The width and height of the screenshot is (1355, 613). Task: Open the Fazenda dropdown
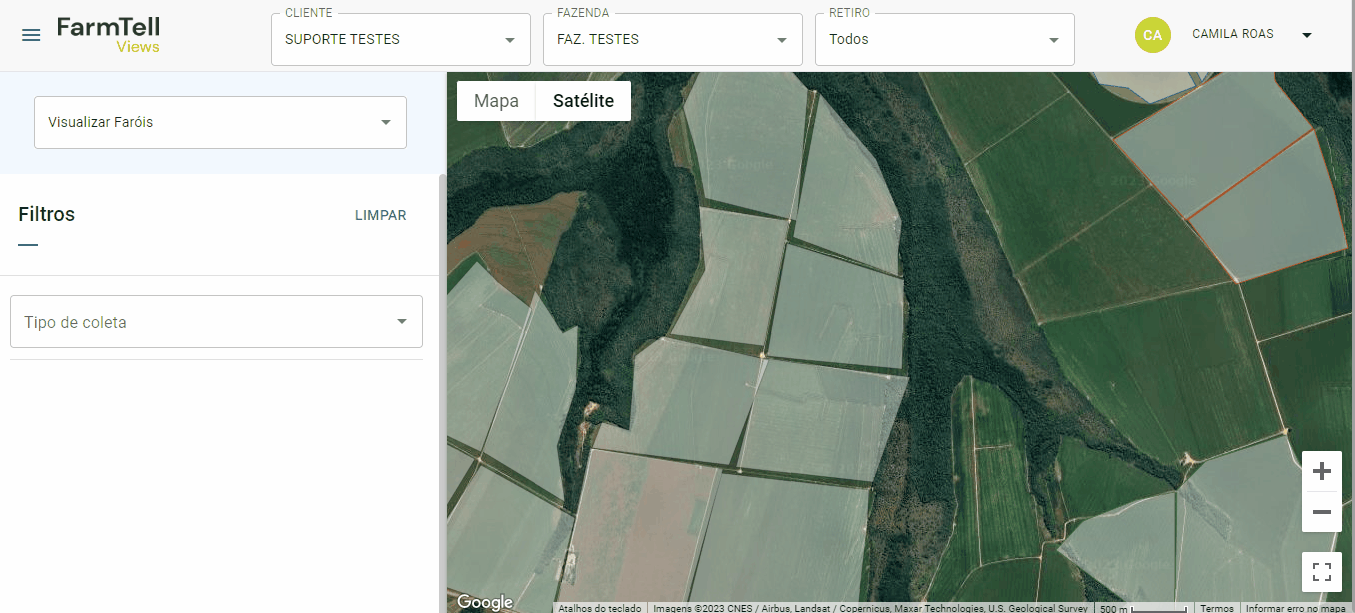click(x=672, y=40)
